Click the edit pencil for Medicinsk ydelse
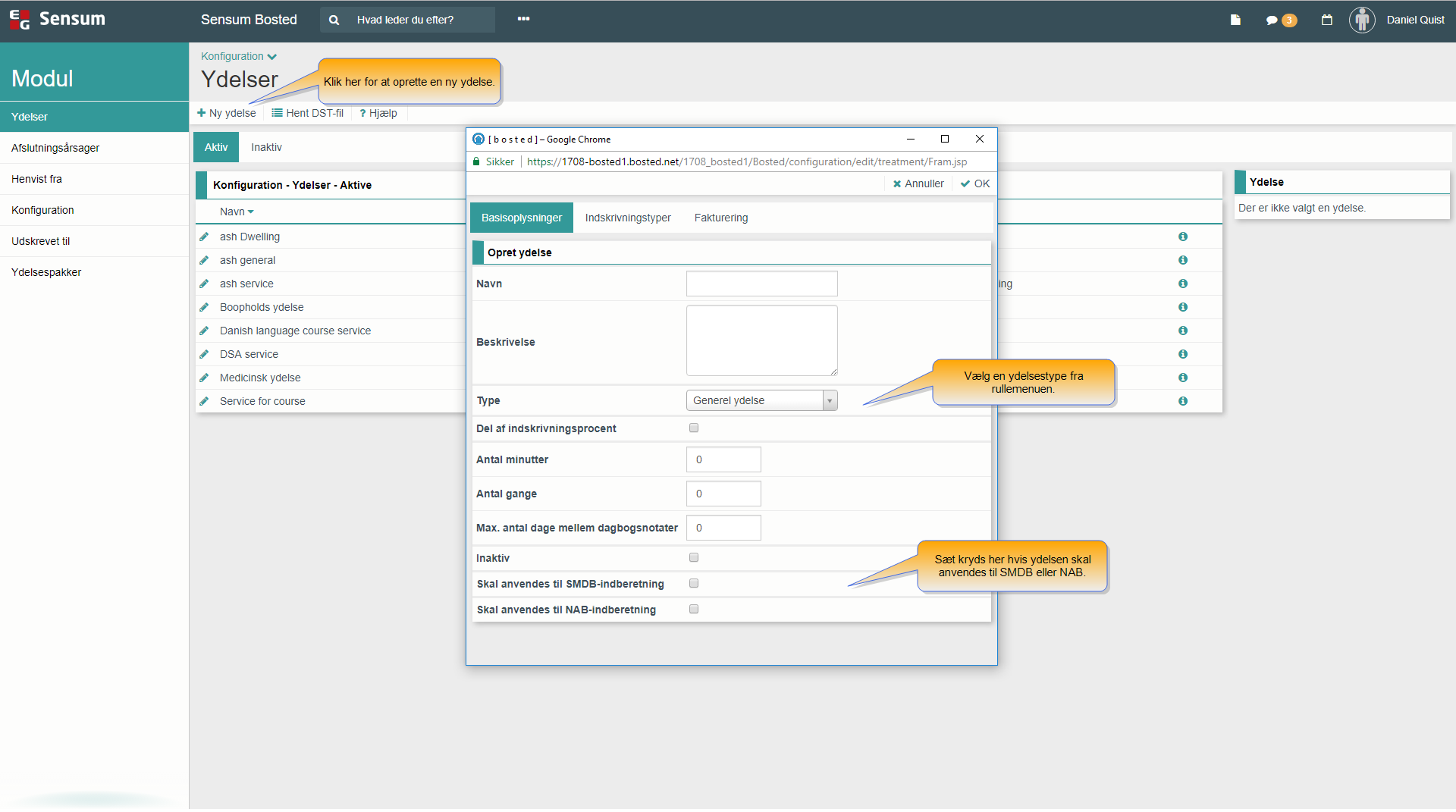The image size is (1456, 812). 204,378
